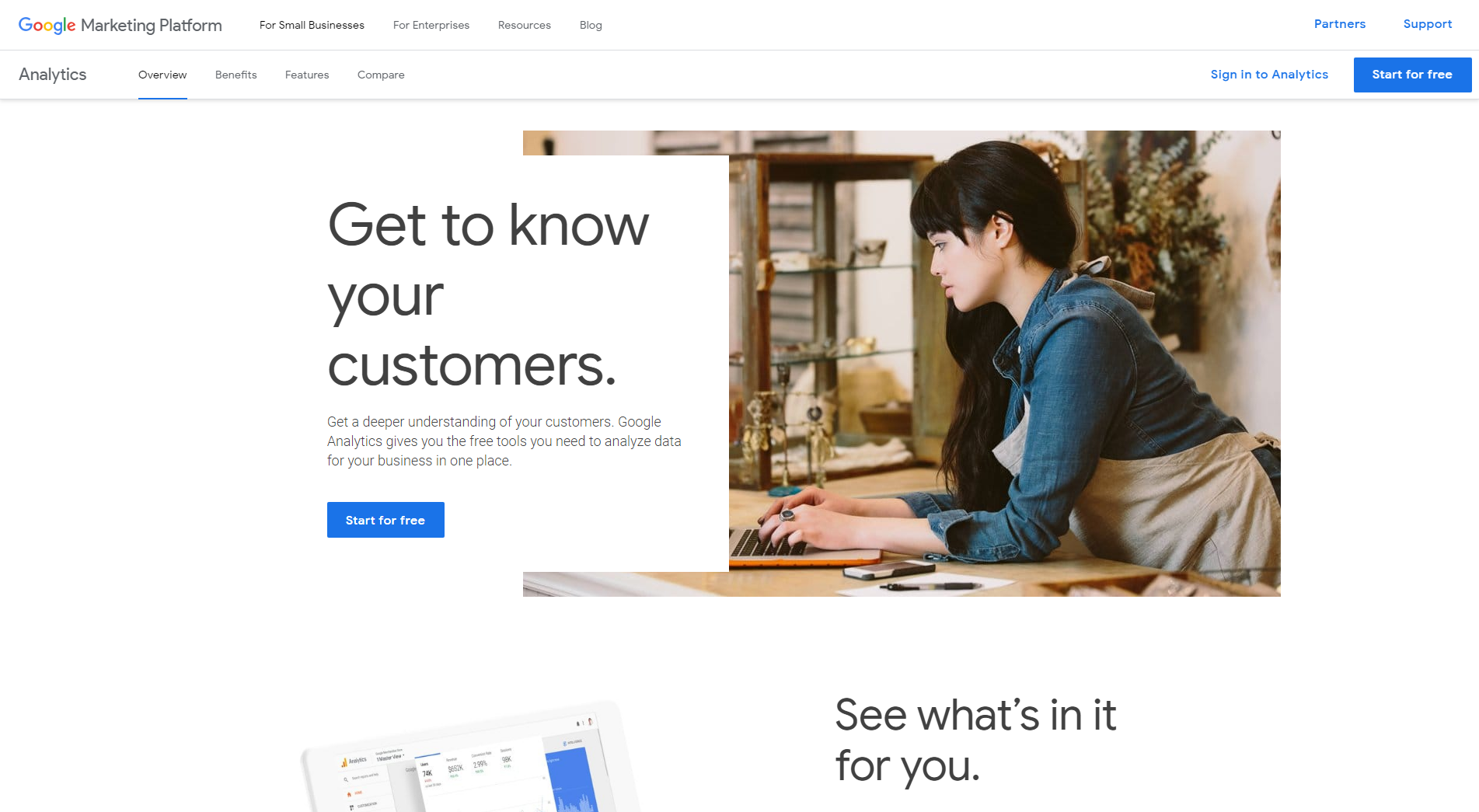
Task: Click the woman at laptop hero image
Action: coord(1004,364)
